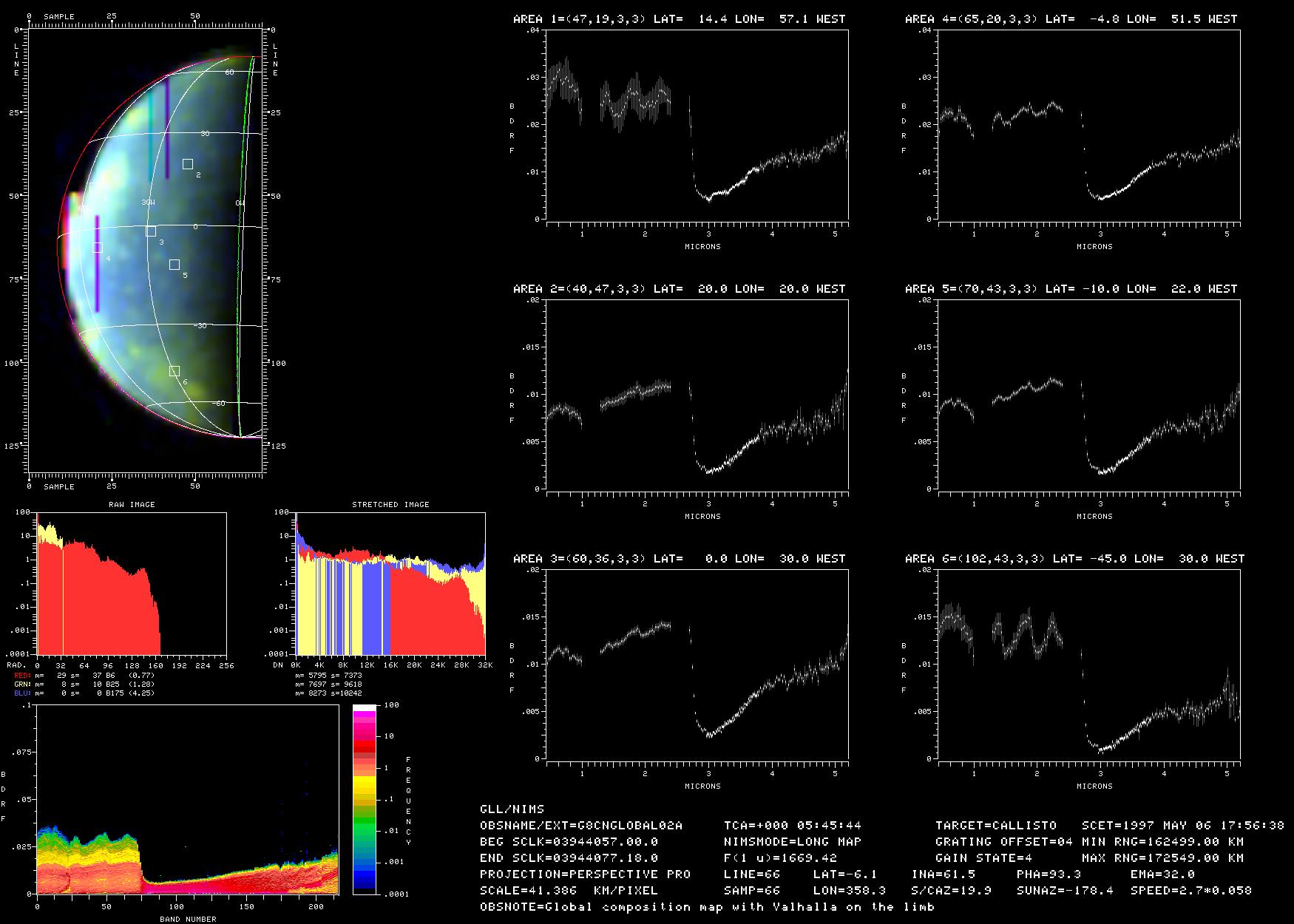This screenshot has width=1294, height=924.
Task: Click the frequency color scale bar
Action: click(365, 799)
